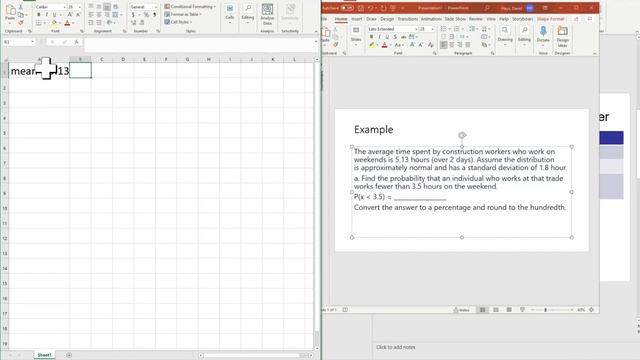The image size is (640, 360).
Task: Switch to Normal view in PowerPoint
Action: click(482, 310)
